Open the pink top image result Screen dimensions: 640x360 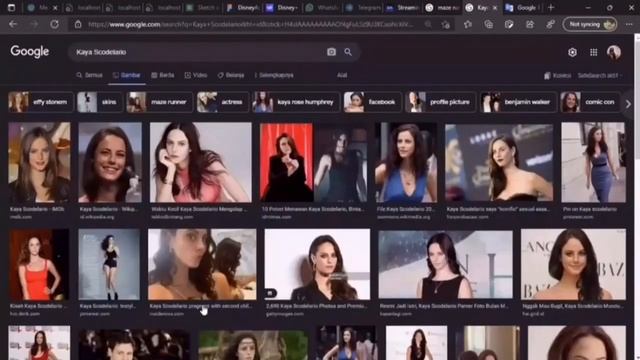pyautogui.click(x=200, y=162)
